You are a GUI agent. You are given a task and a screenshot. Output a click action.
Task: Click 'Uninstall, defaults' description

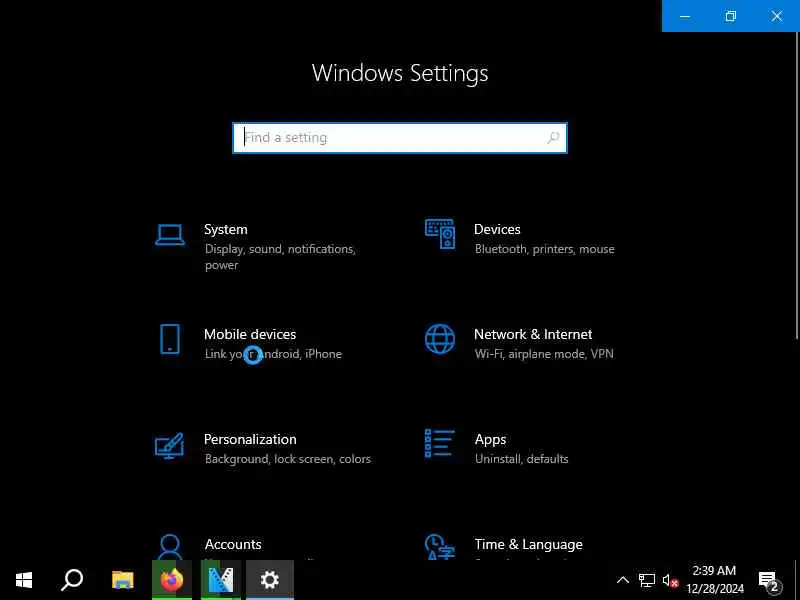click(521, 459)
